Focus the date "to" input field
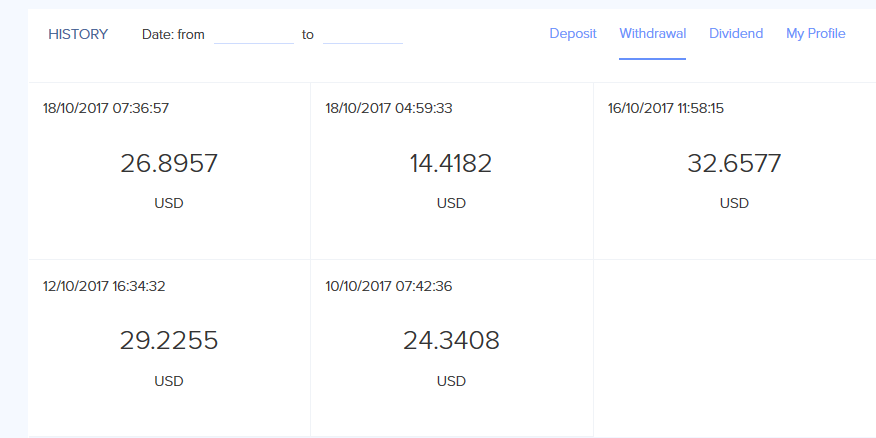Image resolution: width=876 pixels, height=438 pixels. click(362, 34)
